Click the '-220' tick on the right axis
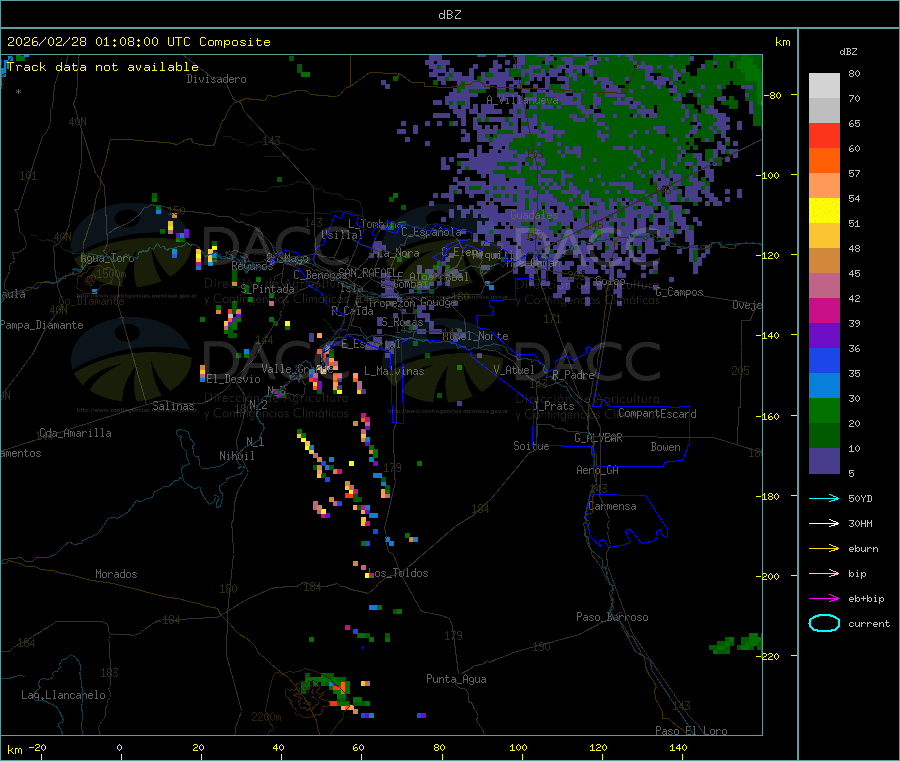This screenshot has height=761, width=900. (767, 656)
